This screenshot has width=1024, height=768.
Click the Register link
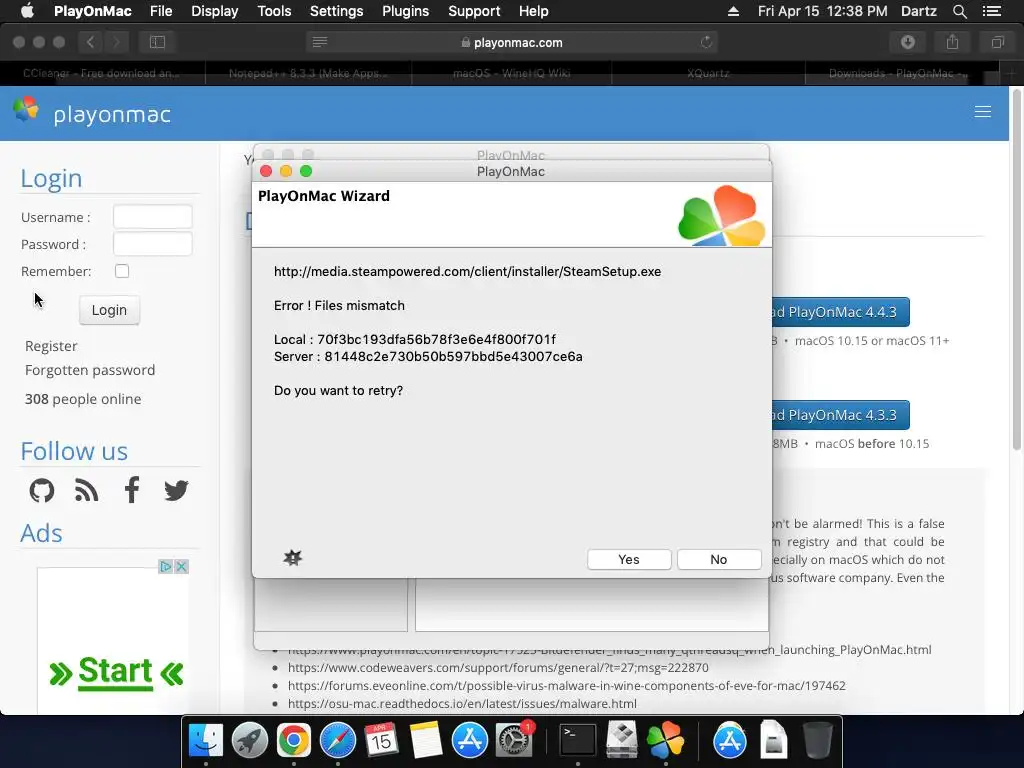click(51, 346)
